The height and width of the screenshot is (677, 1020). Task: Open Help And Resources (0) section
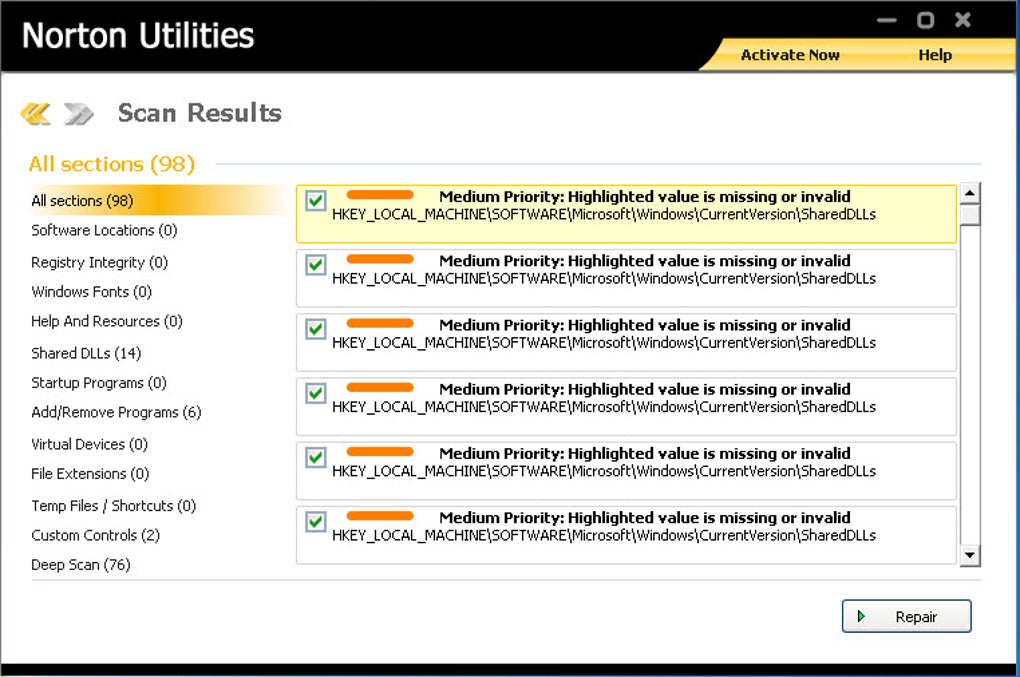pyautogui.click(x=107, y=321)
